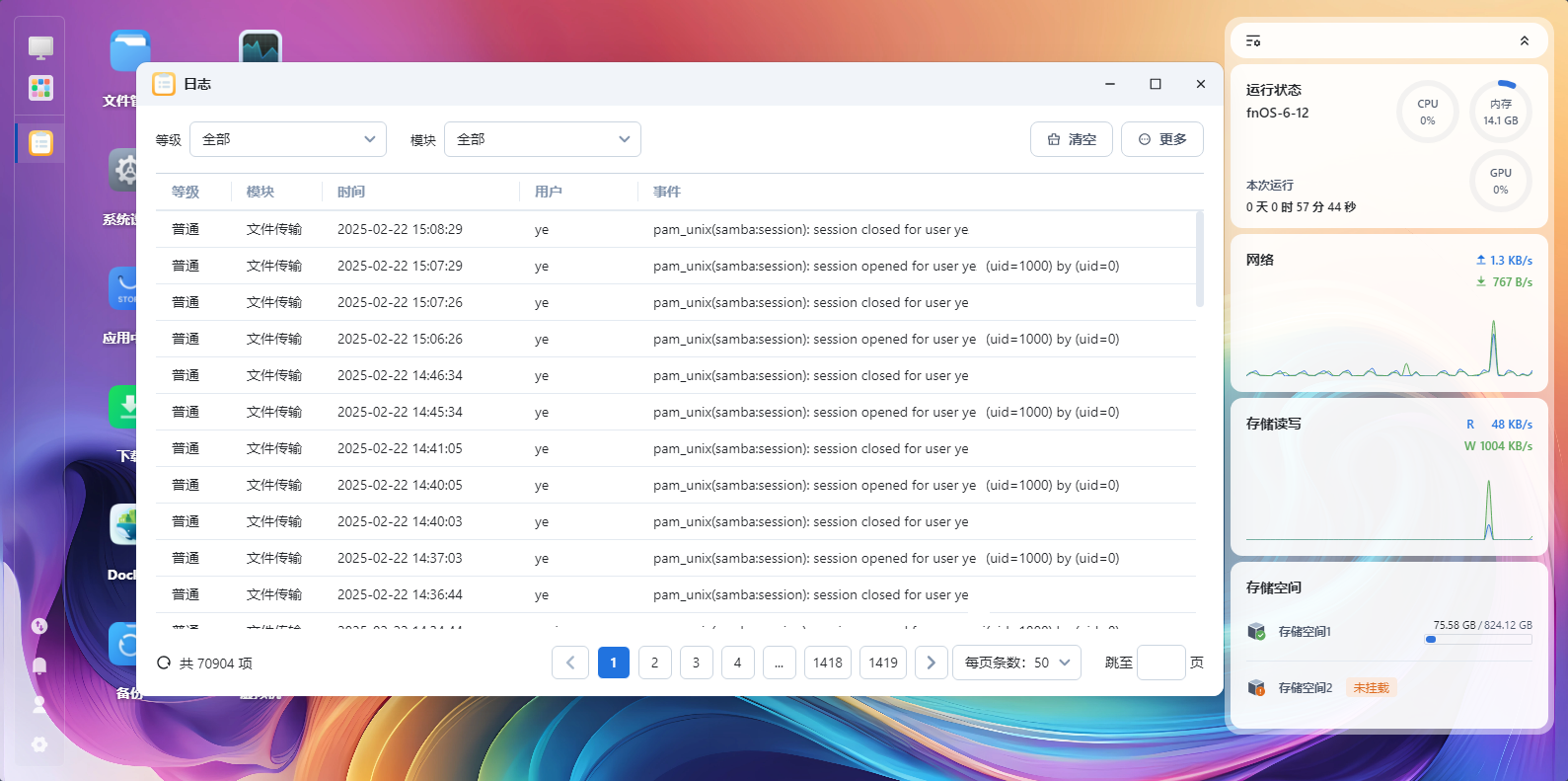Open widget panel settings icon at top
1568x781 pixels.
point(1253,40)
